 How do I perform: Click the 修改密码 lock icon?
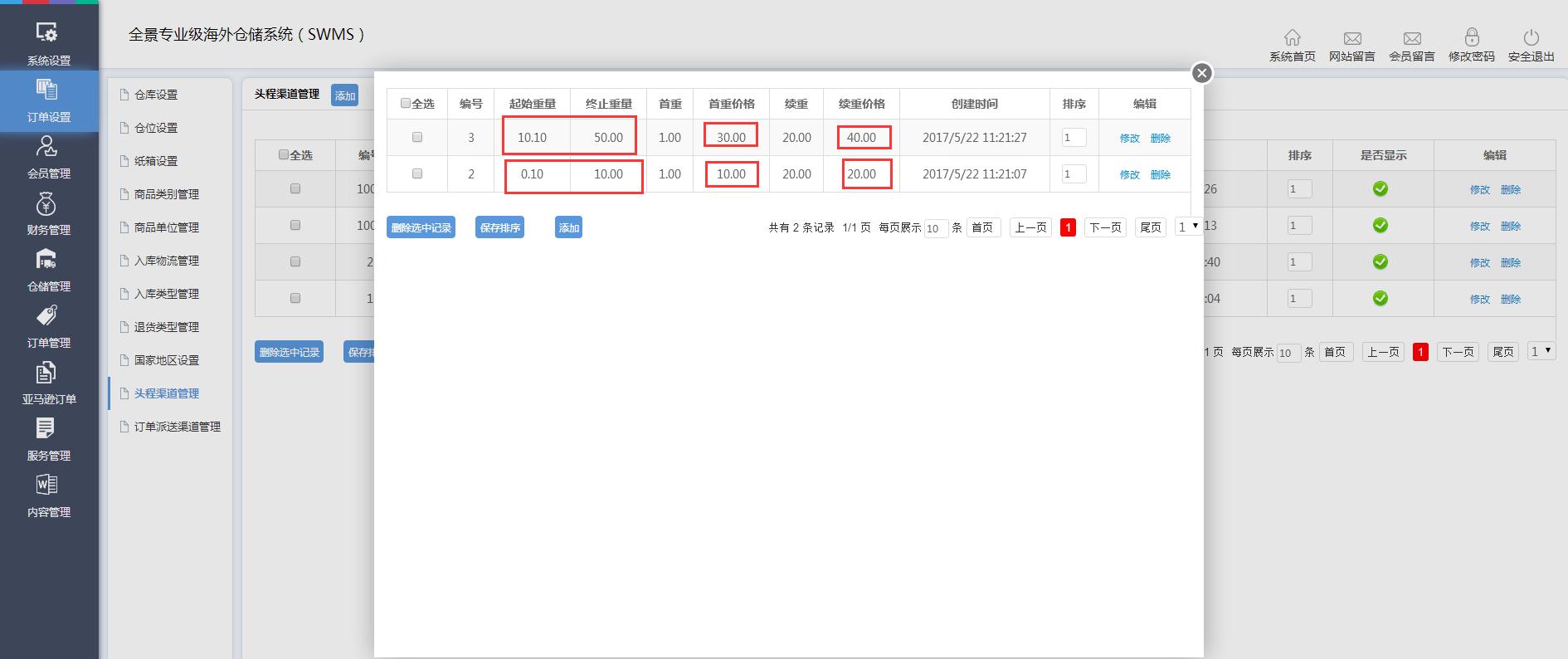coord(1471,37)
